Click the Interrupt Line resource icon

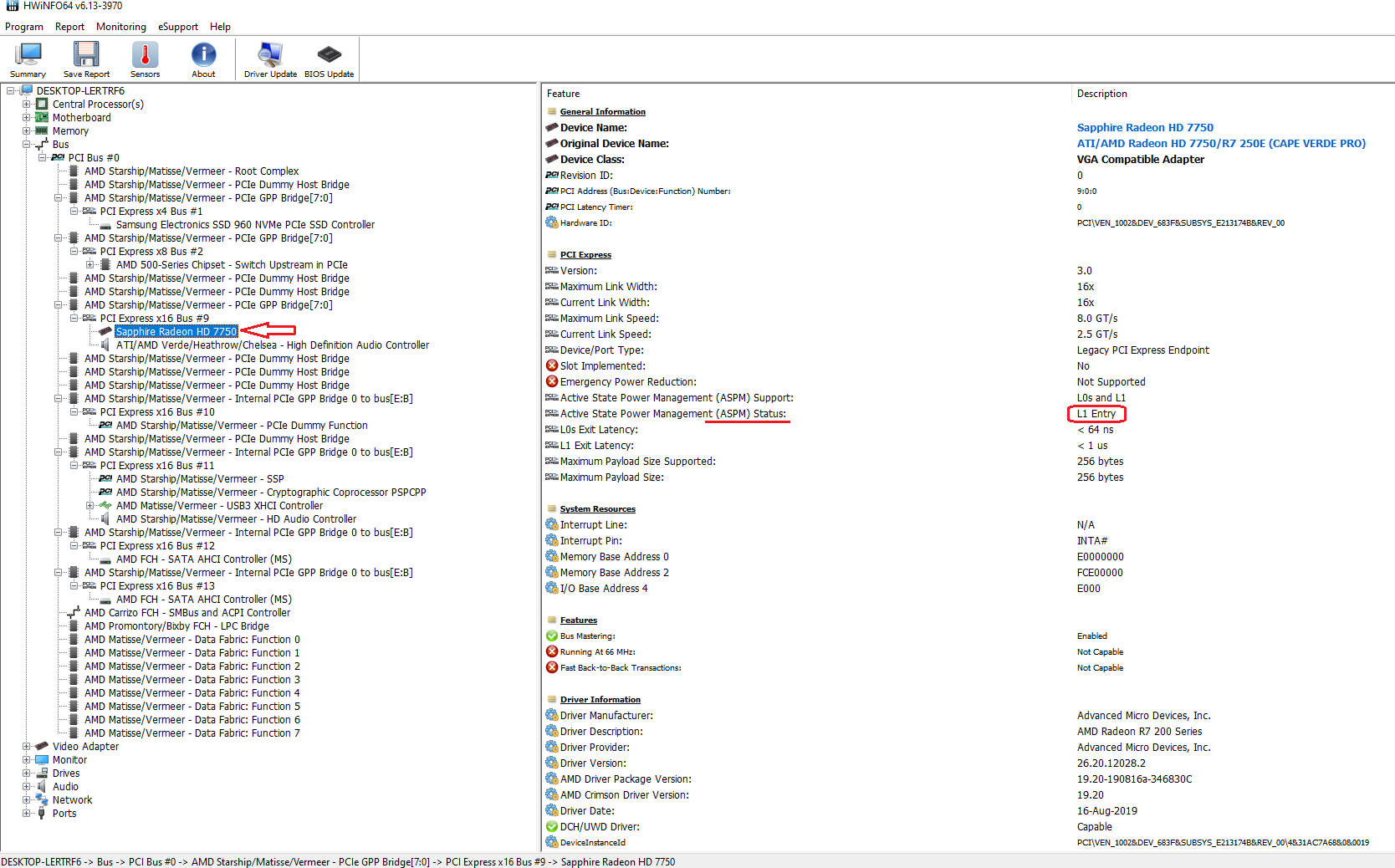pos(552,525)
